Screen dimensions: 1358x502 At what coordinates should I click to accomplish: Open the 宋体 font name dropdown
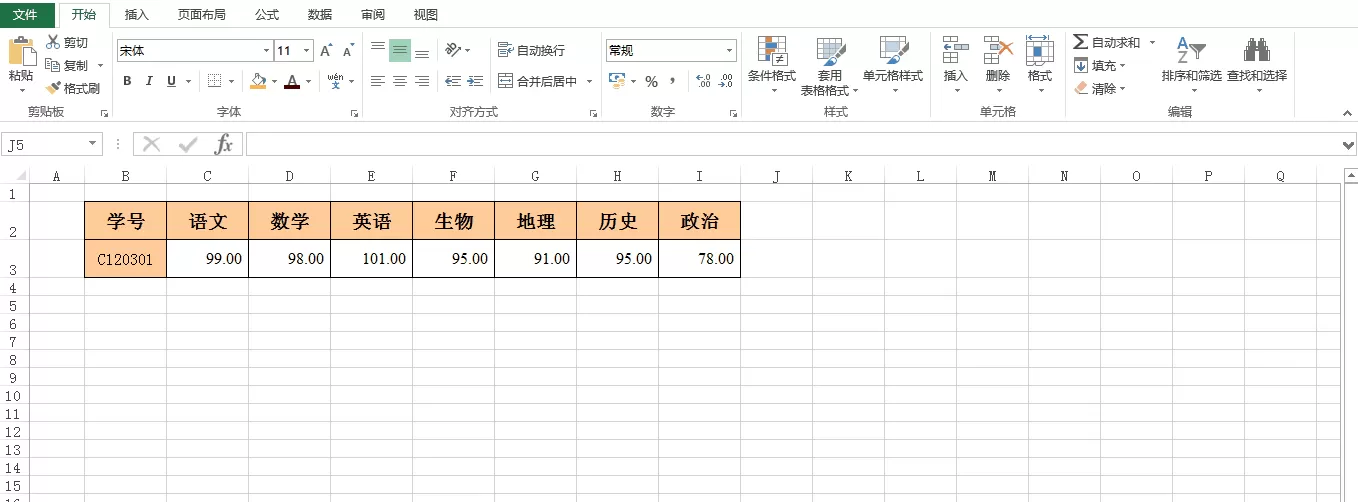(x=266, y=50)
